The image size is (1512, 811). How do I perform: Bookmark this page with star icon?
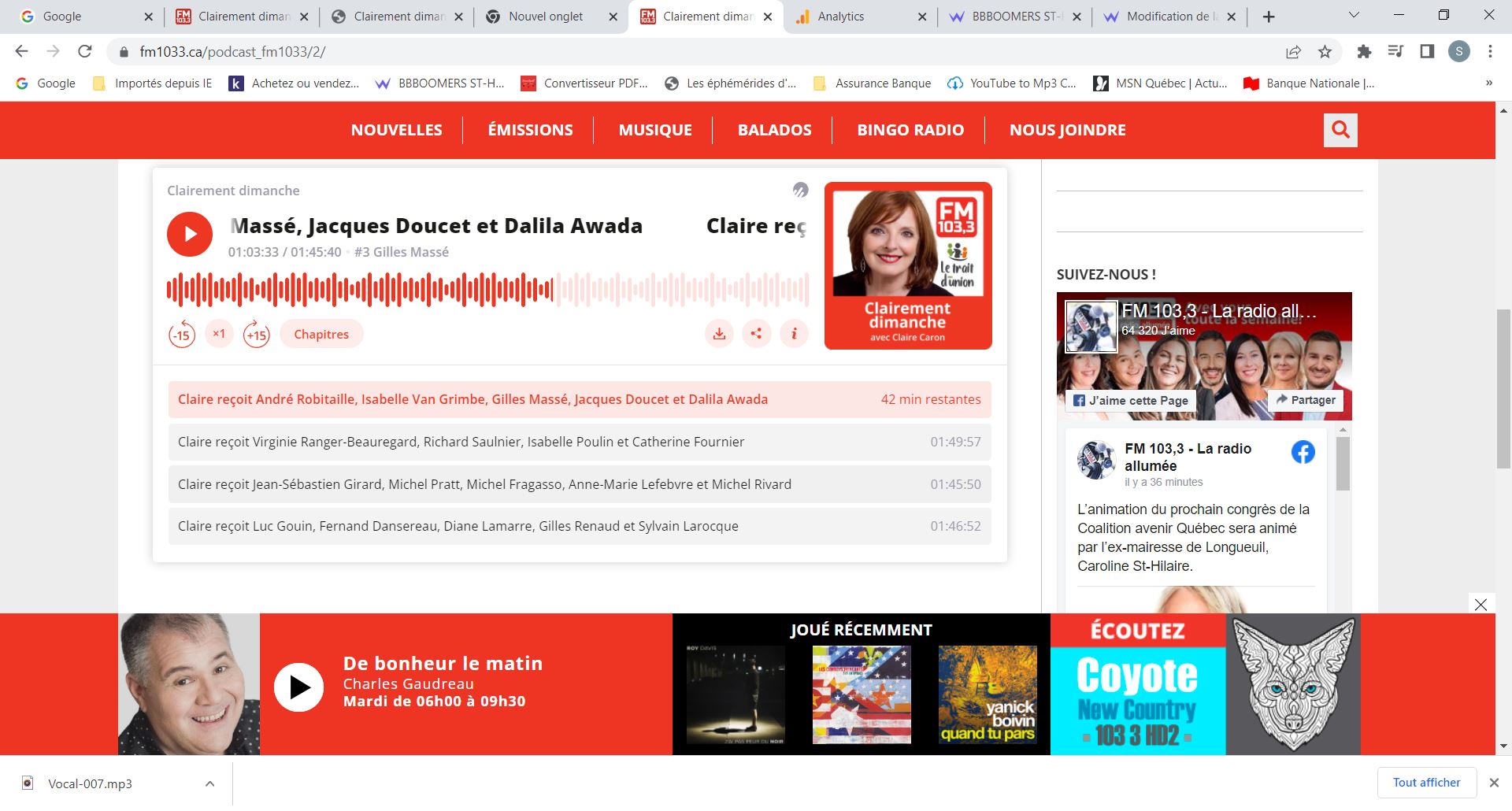coord(1325,52)
